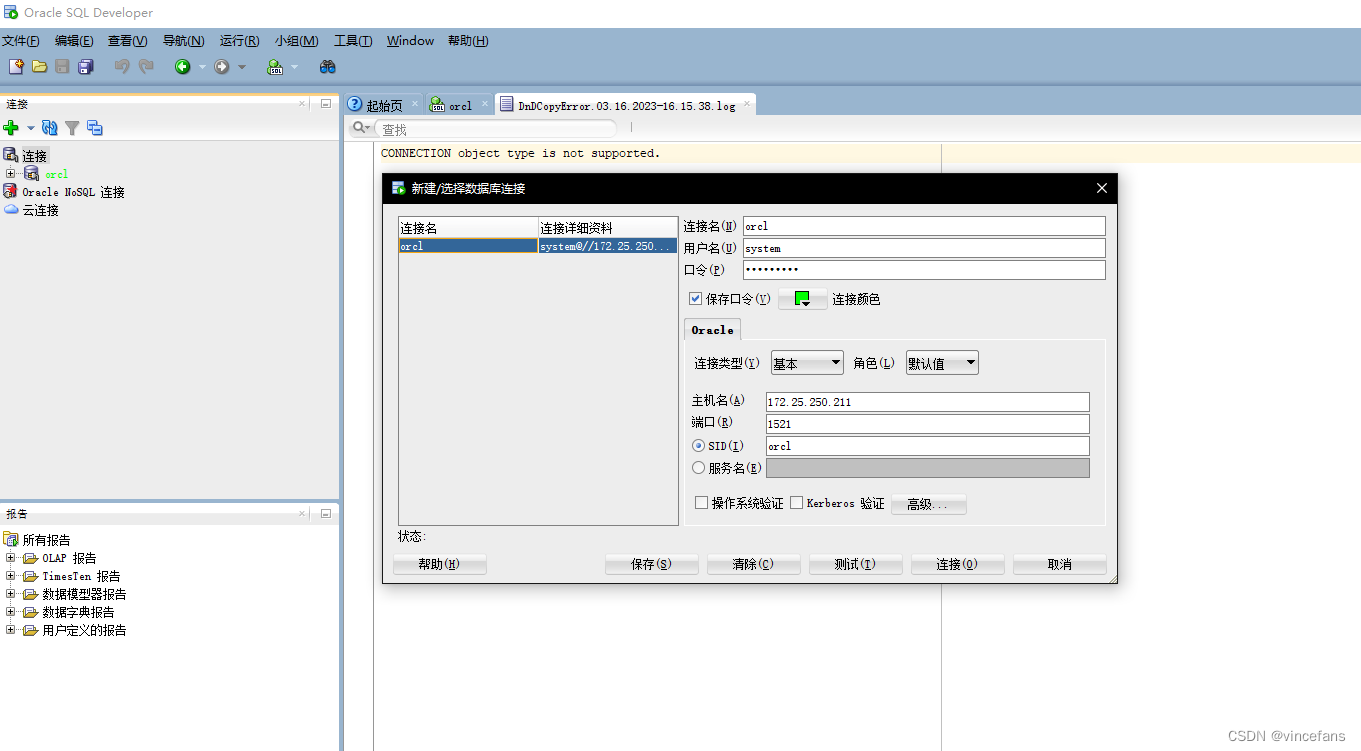Close the 报告 panel with its x
The height and width of the screenshot is (751, 1361).
point(302,513)
